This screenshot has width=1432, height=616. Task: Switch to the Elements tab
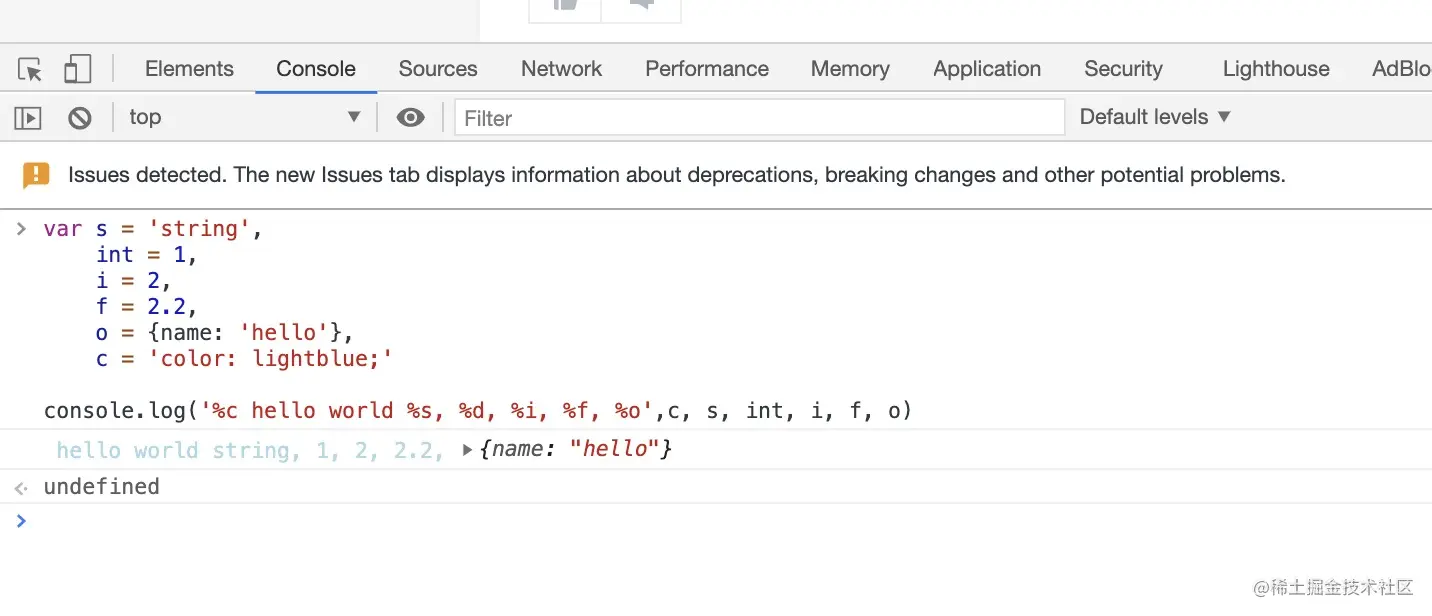click(189, 69)
